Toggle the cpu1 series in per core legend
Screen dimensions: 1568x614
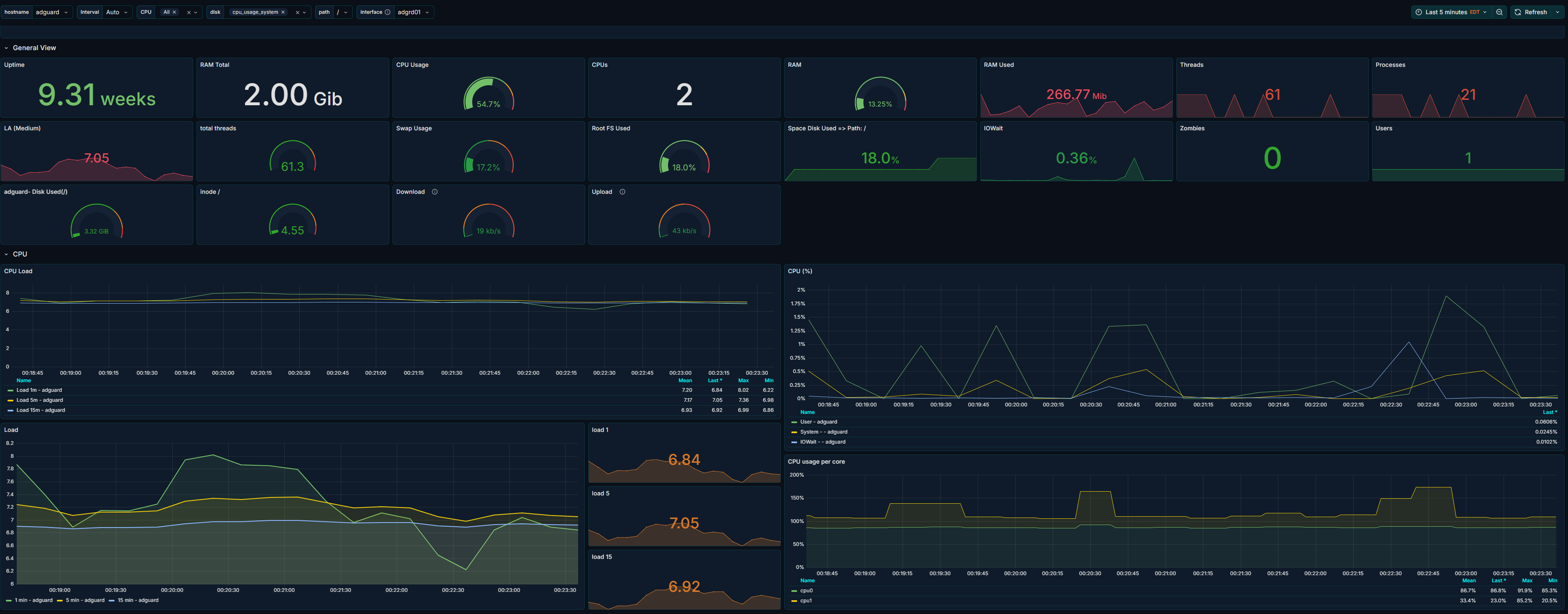point(805,601)
